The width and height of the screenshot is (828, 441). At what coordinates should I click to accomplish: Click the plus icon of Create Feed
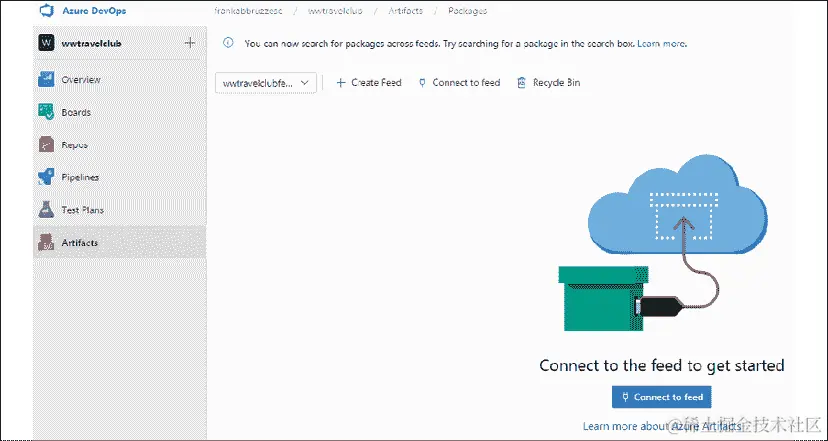click(341, 83)
